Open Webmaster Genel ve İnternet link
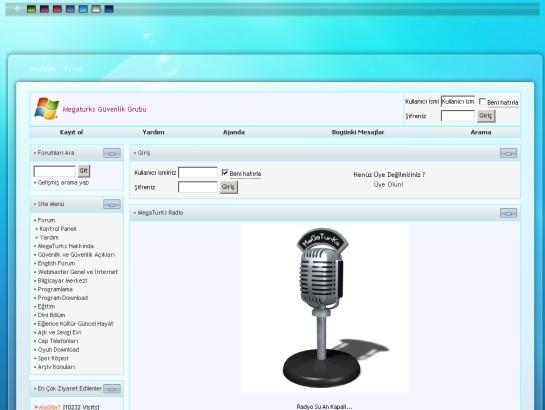 pyautogui.click(x=78, y=272)
